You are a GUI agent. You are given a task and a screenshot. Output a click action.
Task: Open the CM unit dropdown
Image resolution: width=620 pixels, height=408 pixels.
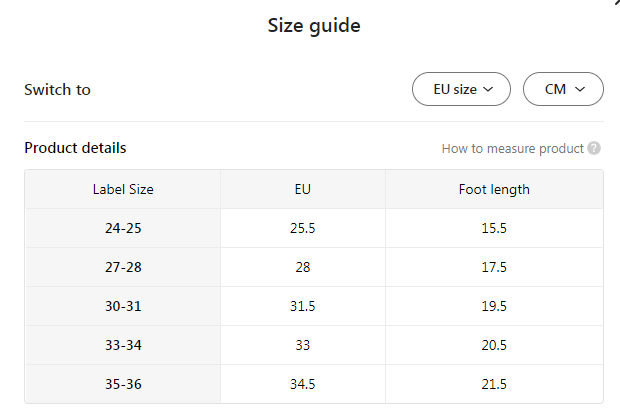point(563,89)
